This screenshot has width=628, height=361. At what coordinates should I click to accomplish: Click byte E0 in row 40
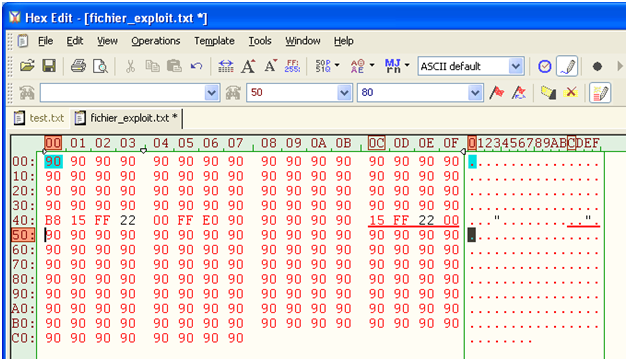tap(211, 220)
